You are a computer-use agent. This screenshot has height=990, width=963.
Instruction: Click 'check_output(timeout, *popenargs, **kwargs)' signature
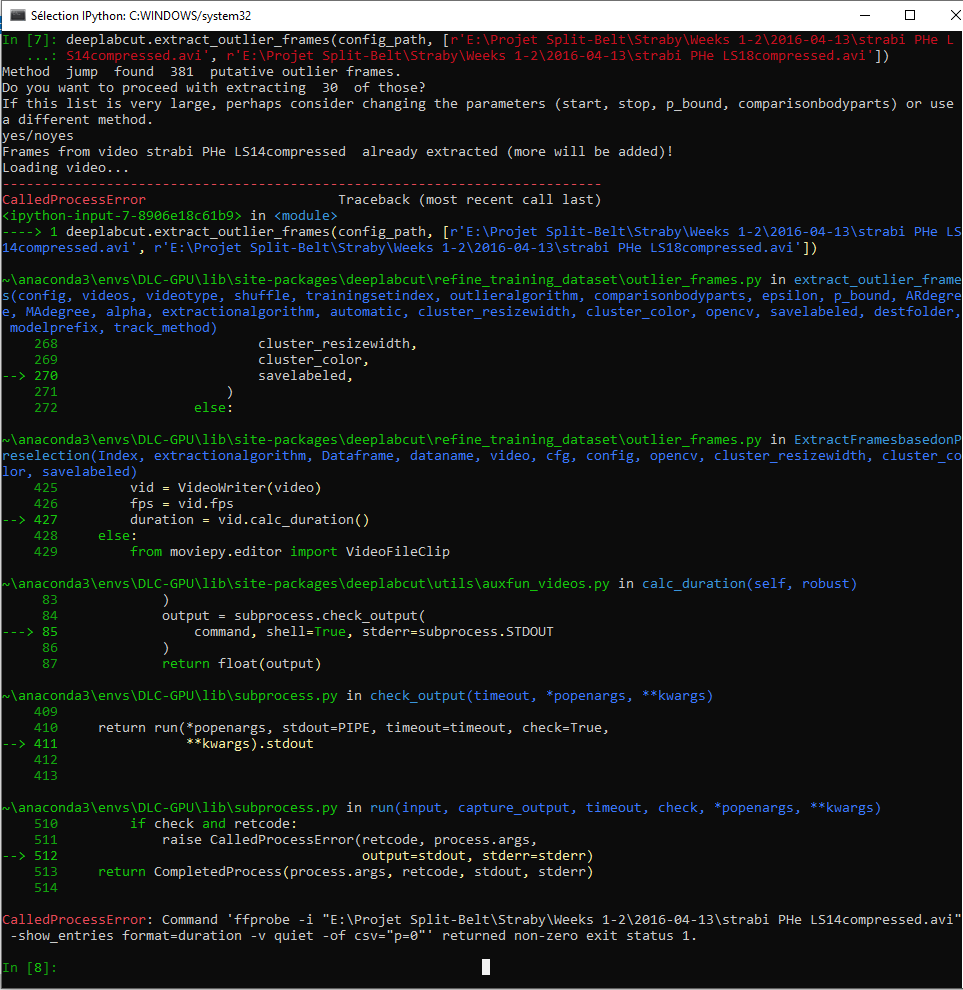542,696
